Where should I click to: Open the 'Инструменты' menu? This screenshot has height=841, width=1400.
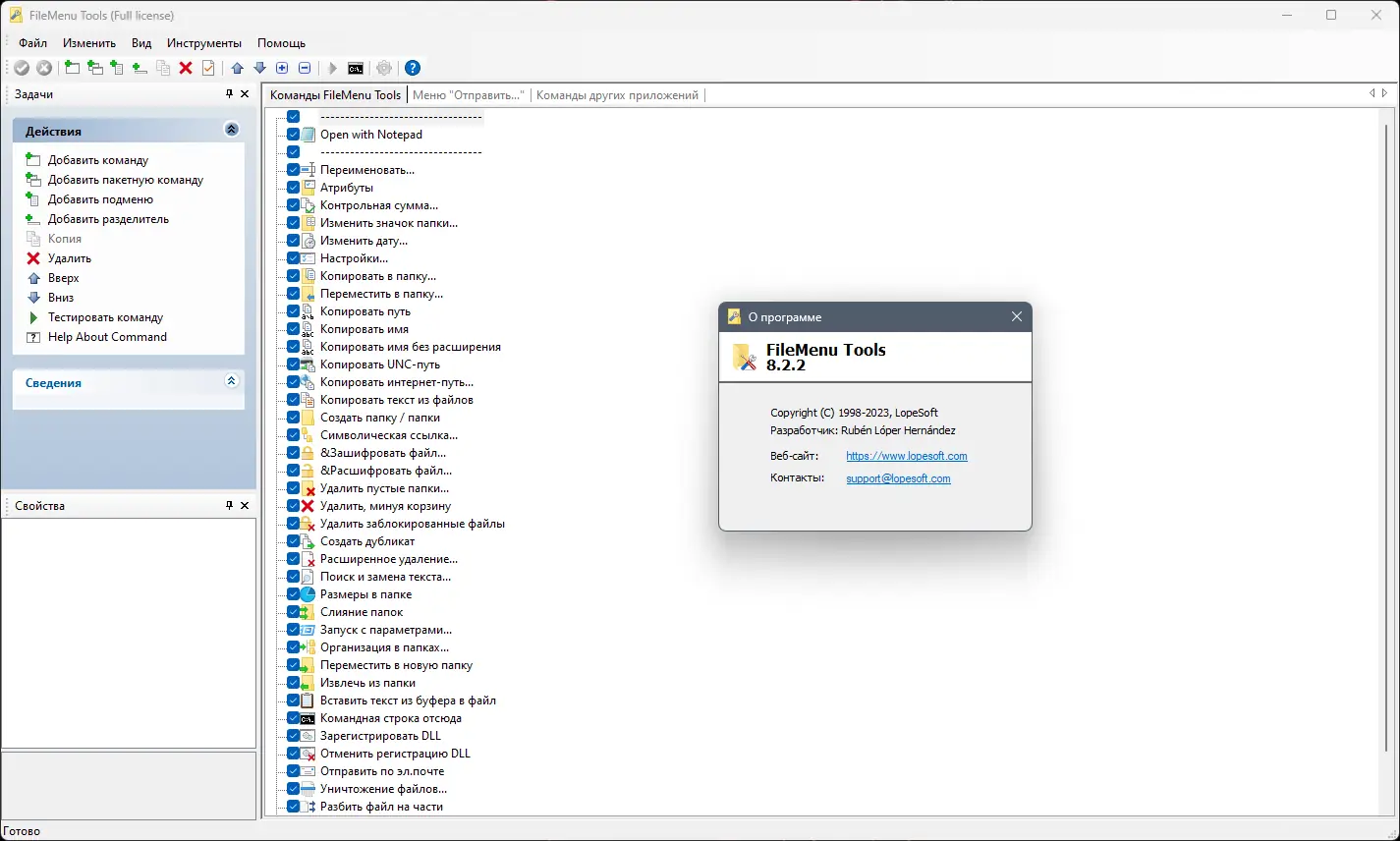(203, 43)
